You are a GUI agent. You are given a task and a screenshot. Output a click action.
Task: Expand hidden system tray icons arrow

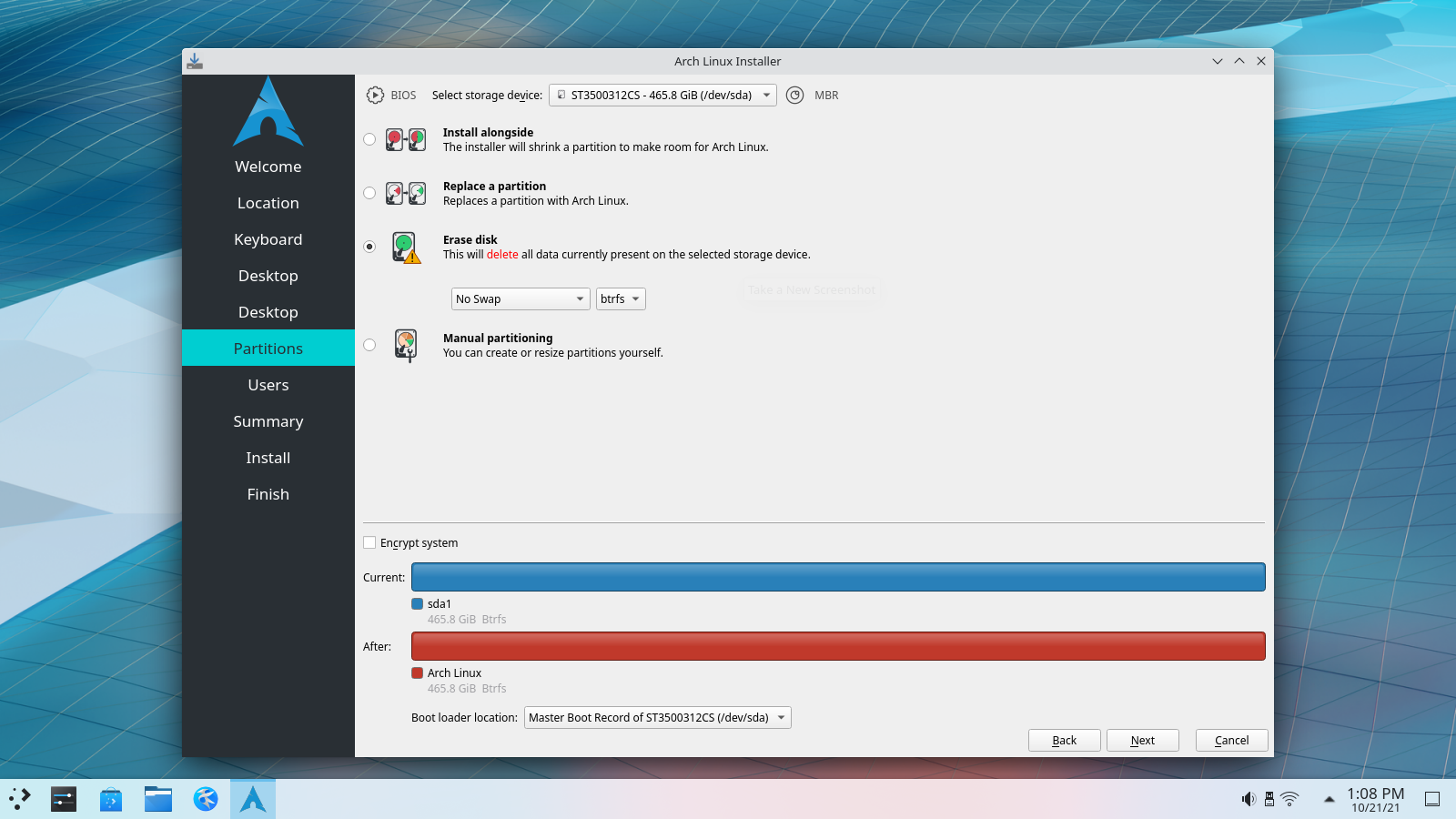(1329, 799)
